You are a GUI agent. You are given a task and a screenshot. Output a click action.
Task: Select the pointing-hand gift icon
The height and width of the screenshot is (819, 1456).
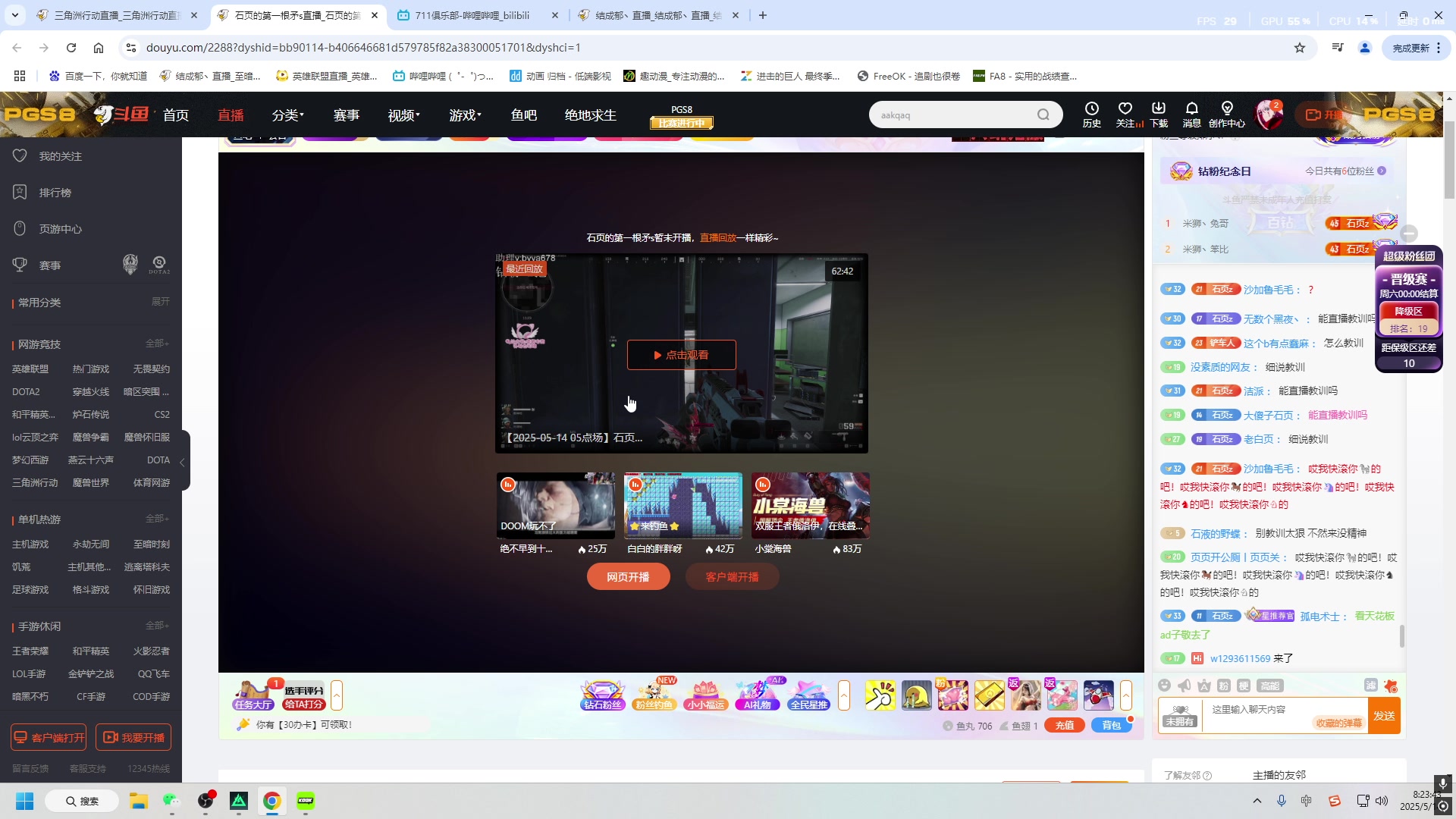(880, 695)
